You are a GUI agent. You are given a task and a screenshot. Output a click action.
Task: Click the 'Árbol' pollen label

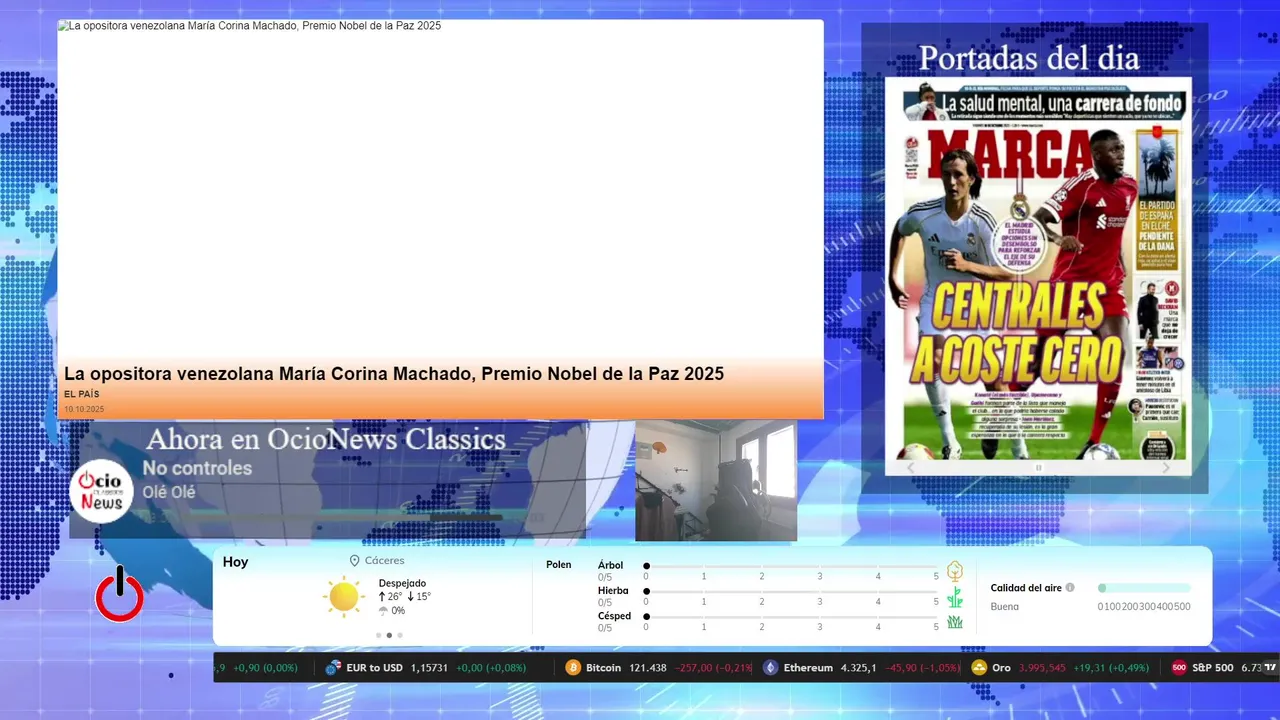(610, 565)
